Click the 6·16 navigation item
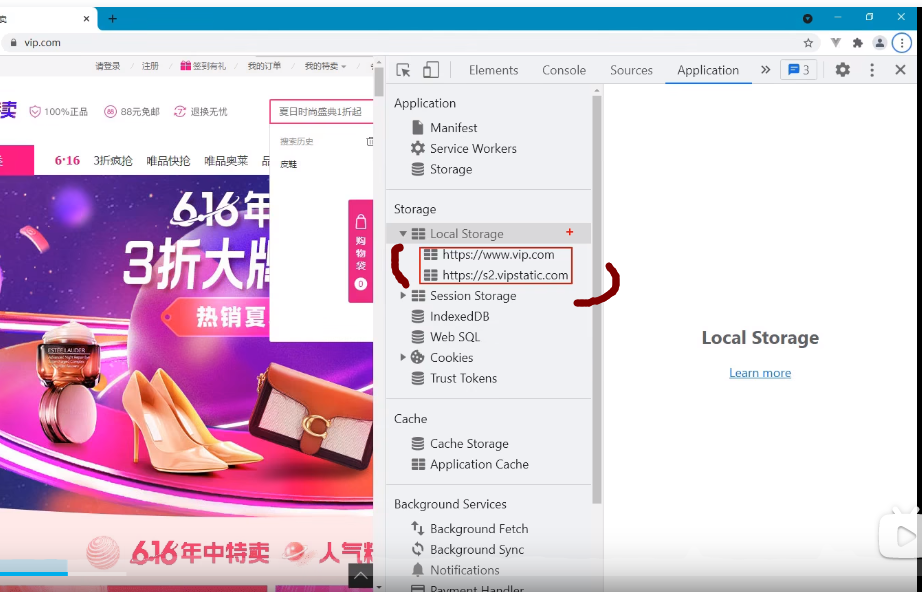The image size is (922, 592). (67, 160)
